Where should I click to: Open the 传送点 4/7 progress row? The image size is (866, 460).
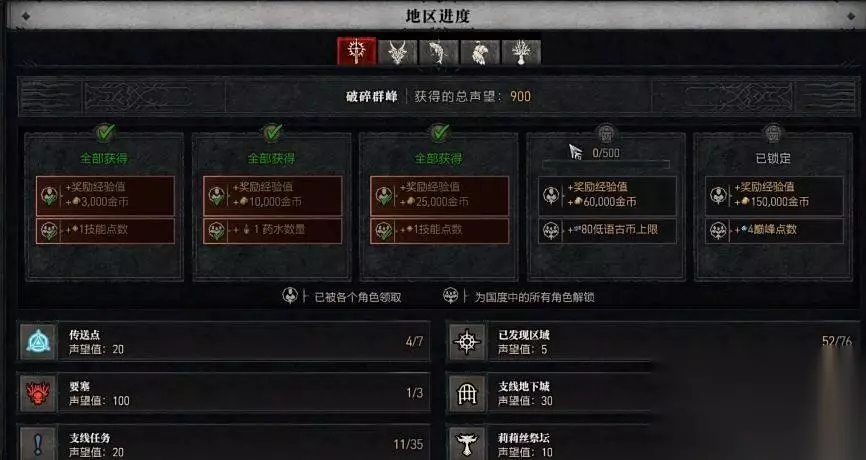coord(224,342)
